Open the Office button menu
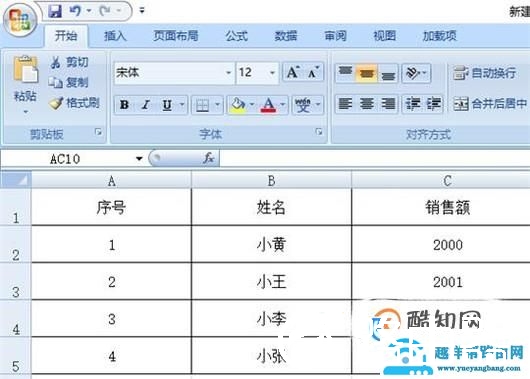The image size is (530, 379). [20, 19]
